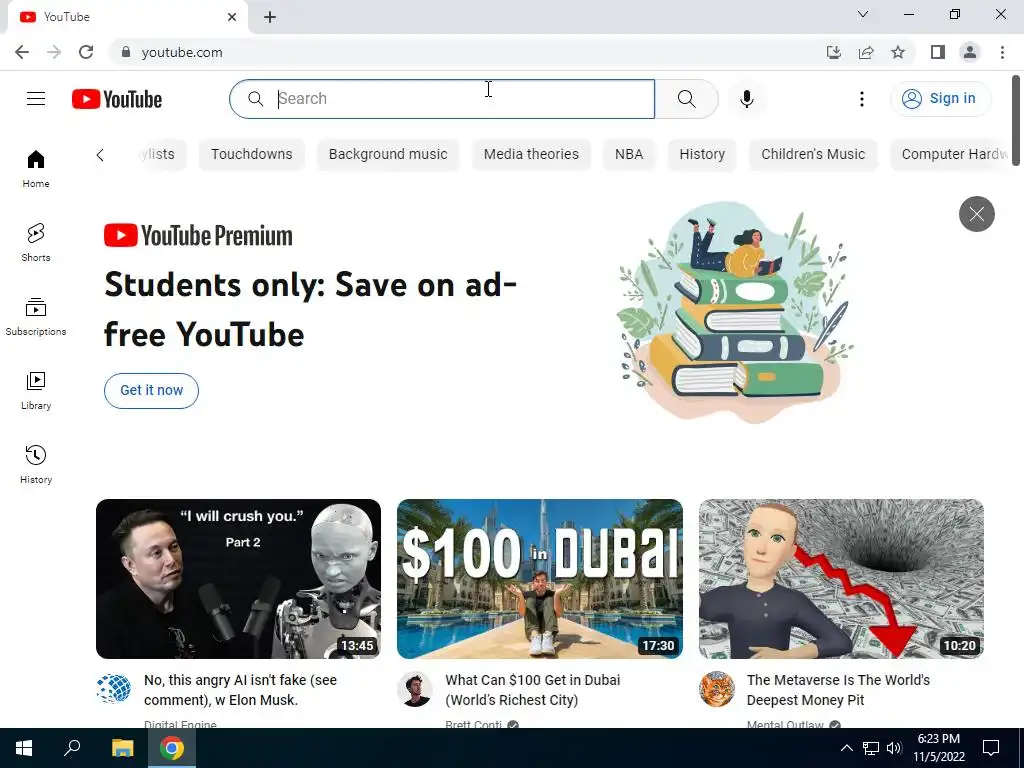The image size is (1024, 768).
Task: Click browser forward arrow
Action: 54,52
